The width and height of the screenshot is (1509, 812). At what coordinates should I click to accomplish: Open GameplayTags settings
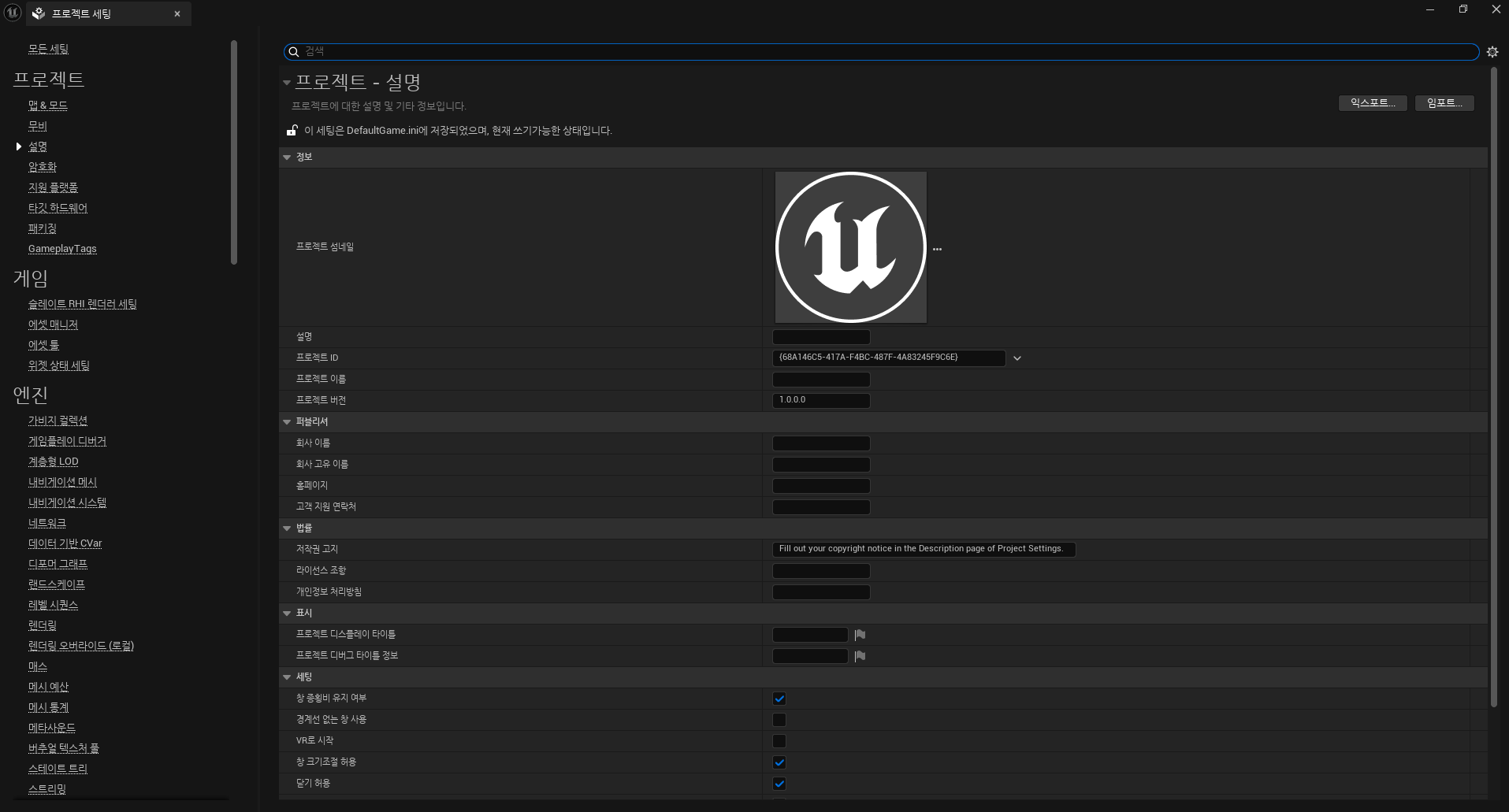click(62, 249)
